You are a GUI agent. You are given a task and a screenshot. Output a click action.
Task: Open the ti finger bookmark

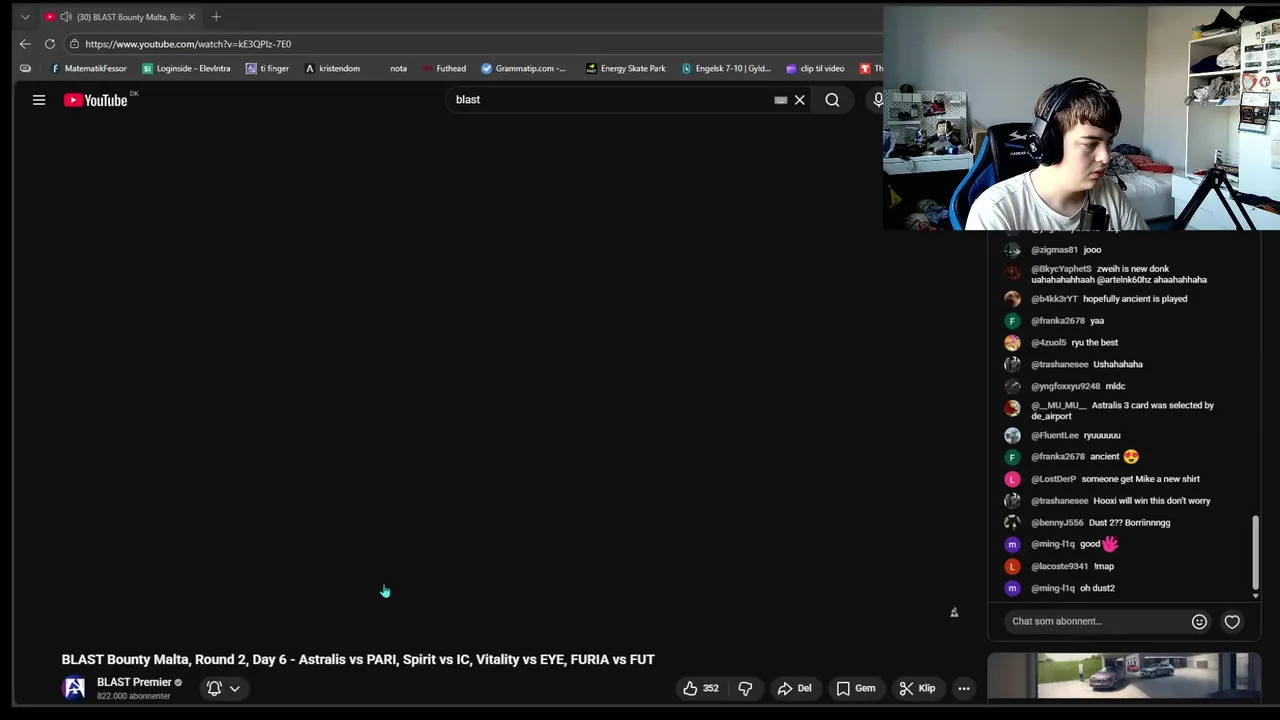pos(267,68)
